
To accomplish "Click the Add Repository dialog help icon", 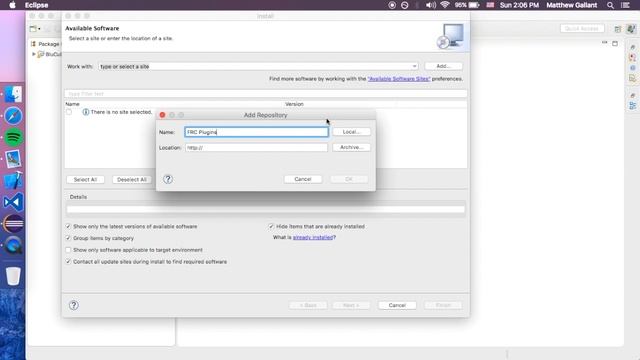I will coord(168,179).
